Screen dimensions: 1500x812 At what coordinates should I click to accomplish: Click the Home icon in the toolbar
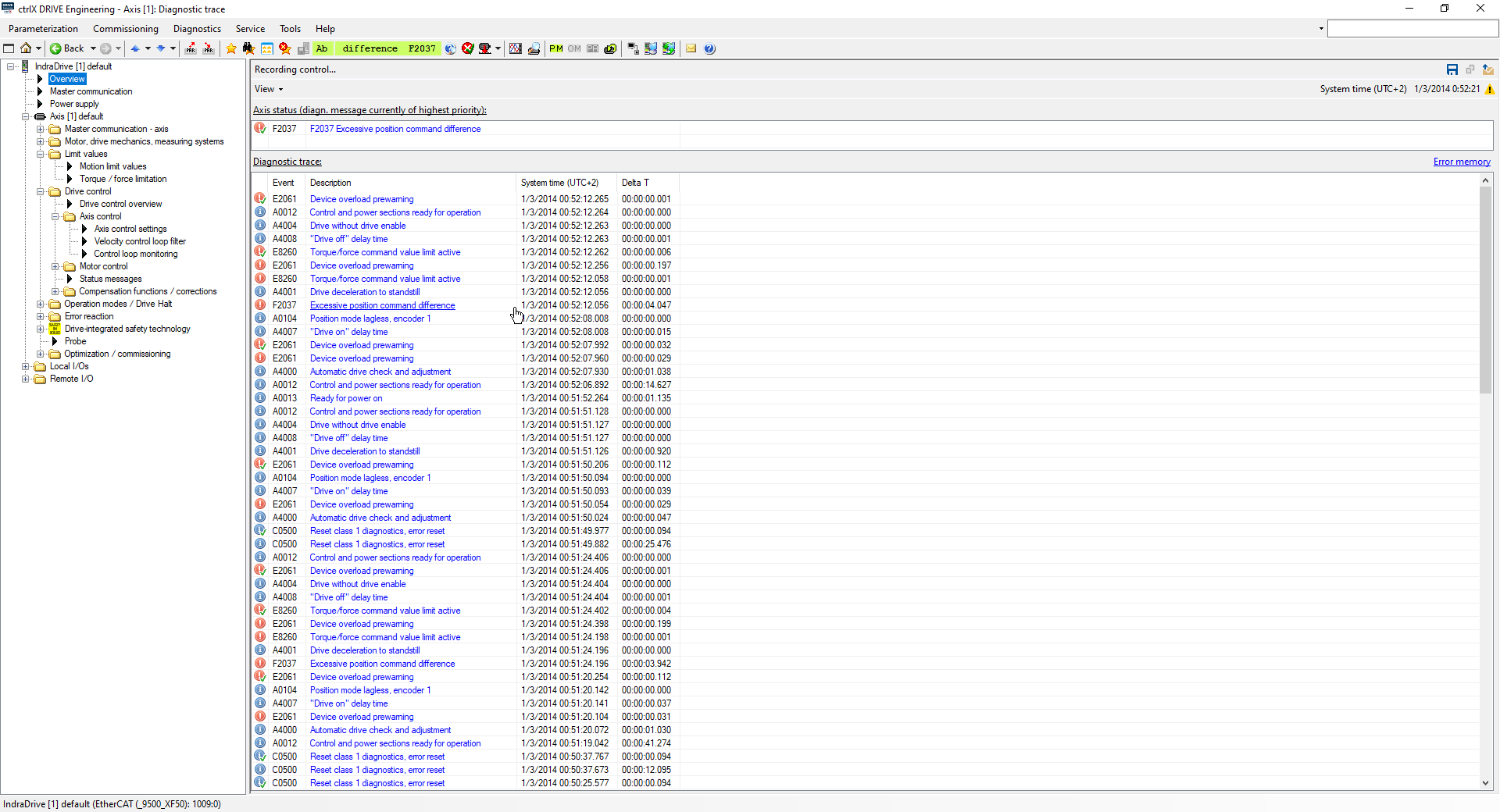point(26,48)
